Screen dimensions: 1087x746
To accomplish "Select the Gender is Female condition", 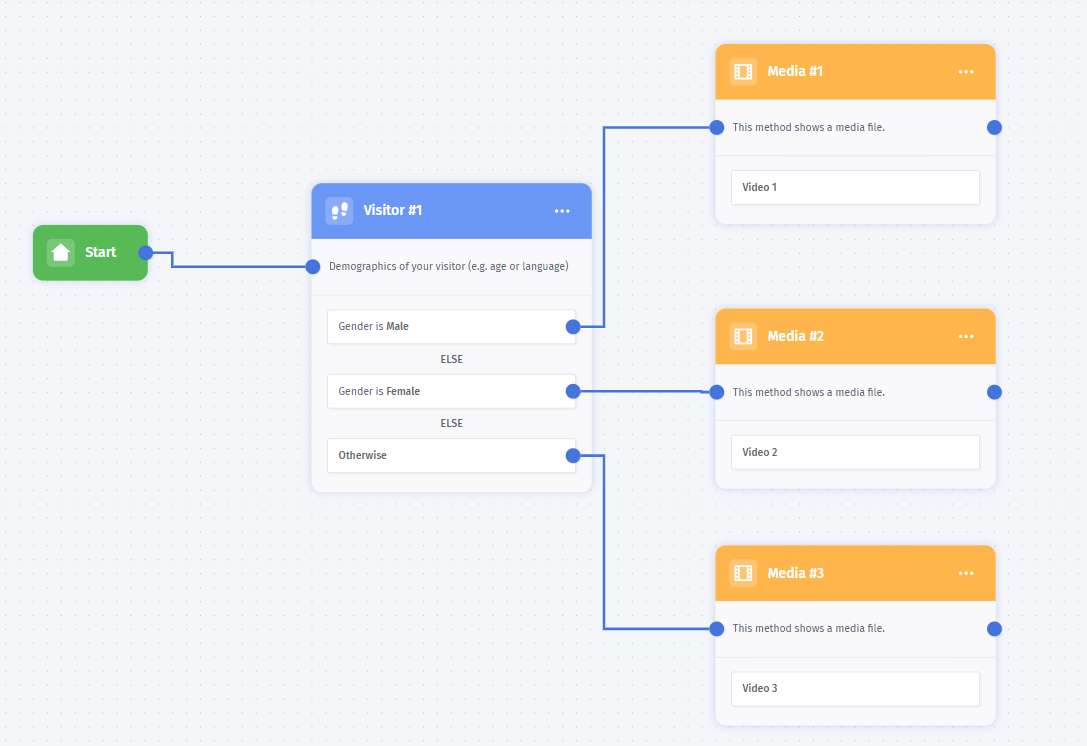I will [451, 391].
